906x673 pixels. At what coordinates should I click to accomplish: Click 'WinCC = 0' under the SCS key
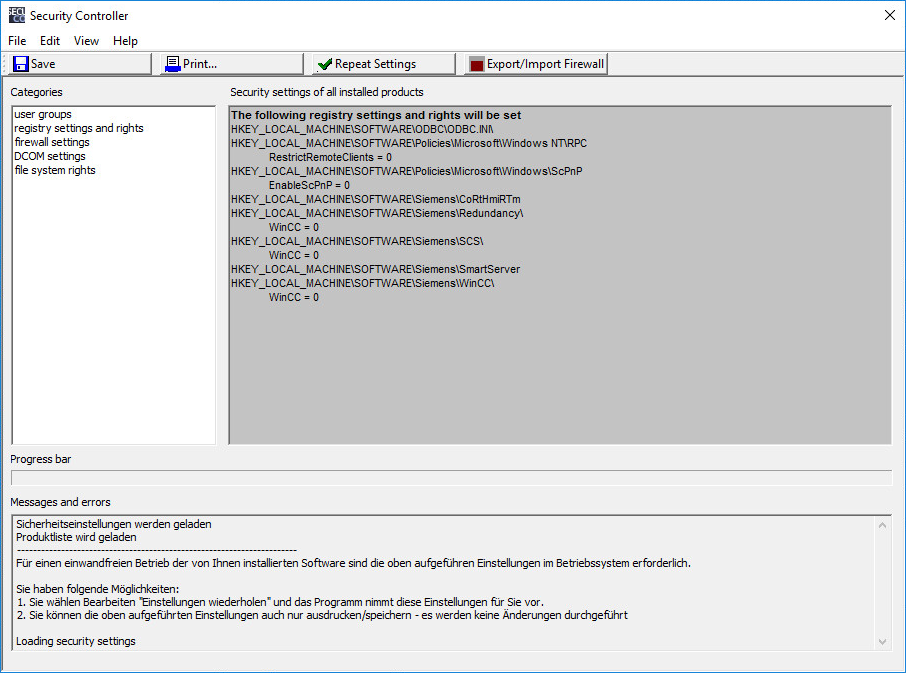pyautogui.click(x=294, y=255)
